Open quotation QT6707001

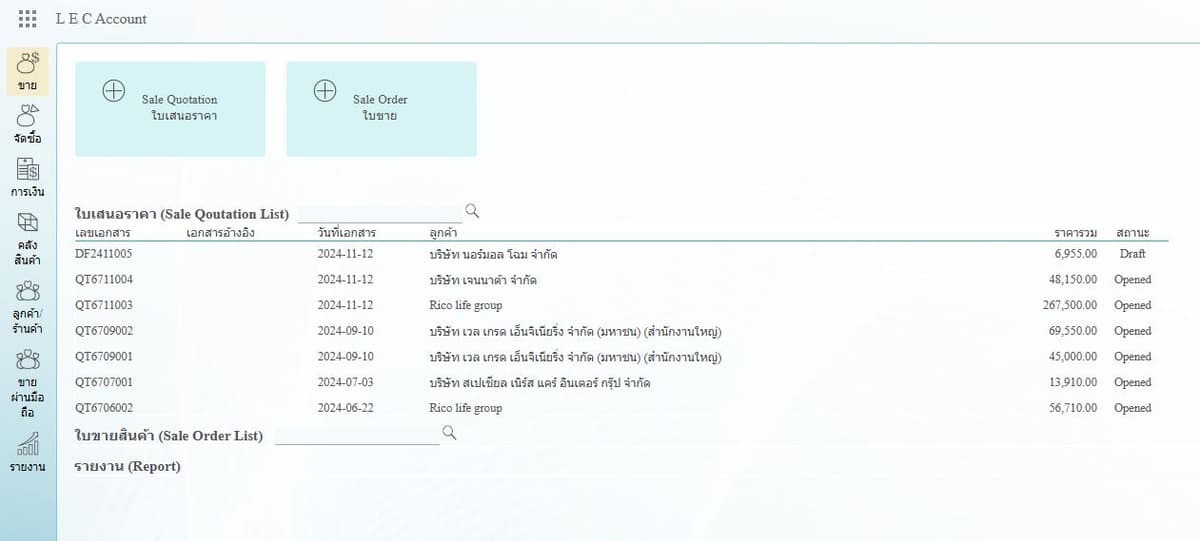point(104,382)
